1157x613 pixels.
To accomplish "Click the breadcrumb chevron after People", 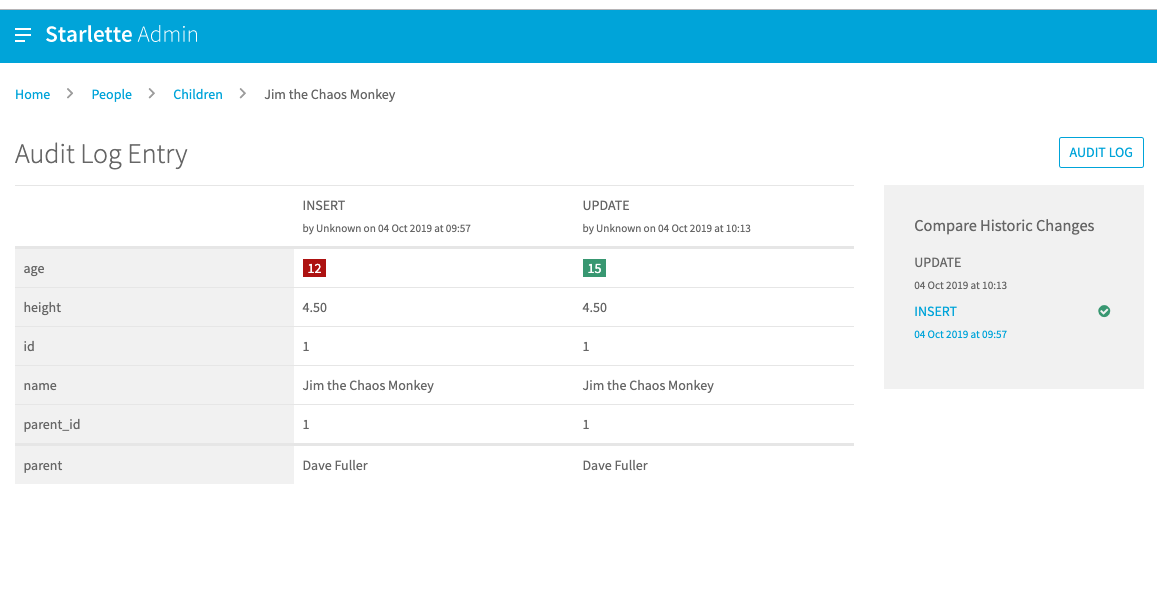I will coord(149,93).
